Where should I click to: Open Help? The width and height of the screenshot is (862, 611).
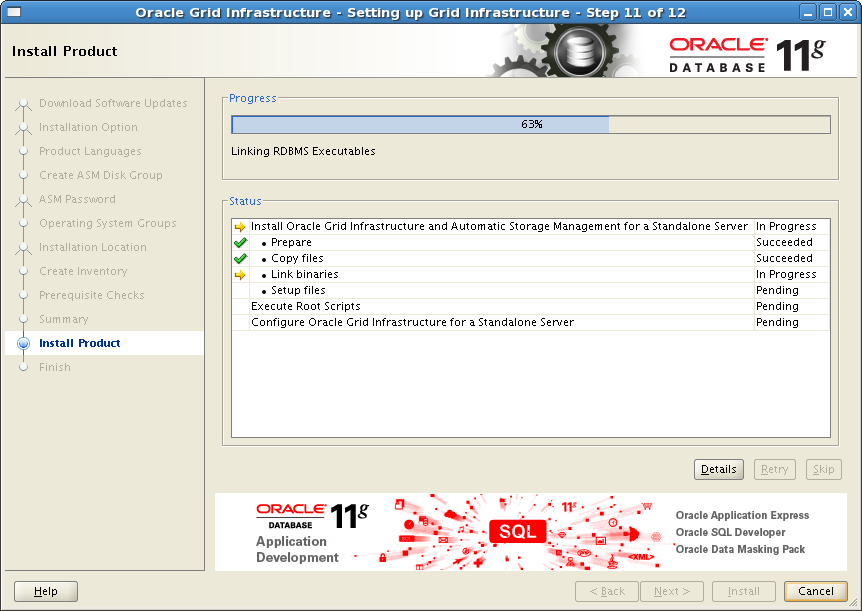(x=46, y=591)
